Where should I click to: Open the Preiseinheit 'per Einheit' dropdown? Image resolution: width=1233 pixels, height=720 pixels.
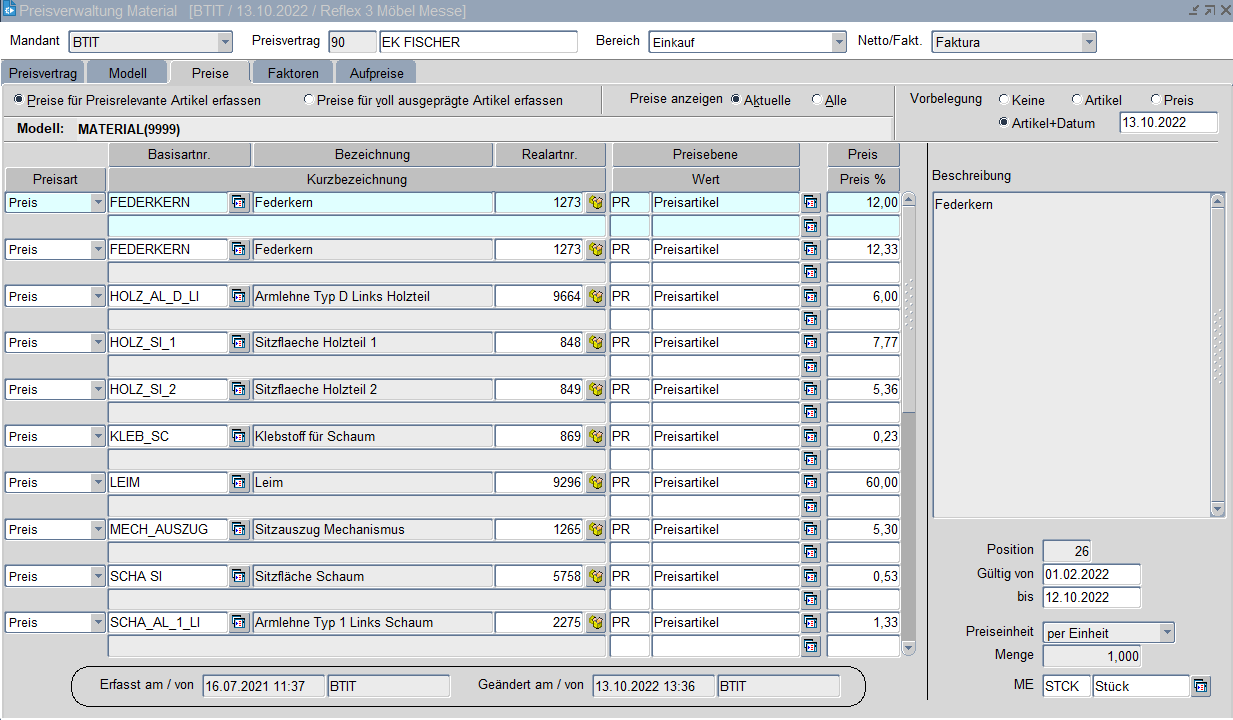click(x=1166, y=632)
